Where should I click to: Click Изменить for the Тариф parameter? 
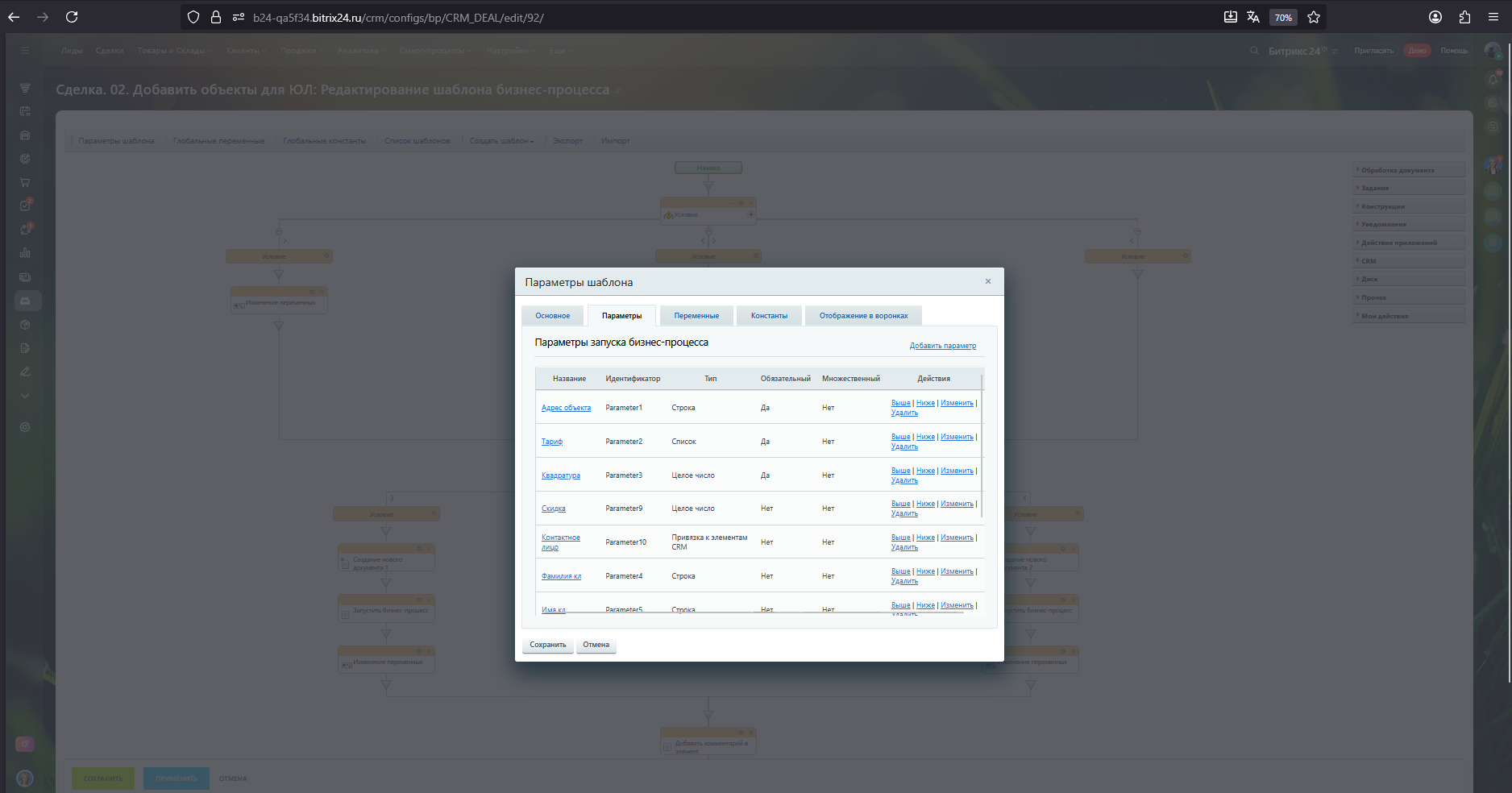click(x=957, y=437)
